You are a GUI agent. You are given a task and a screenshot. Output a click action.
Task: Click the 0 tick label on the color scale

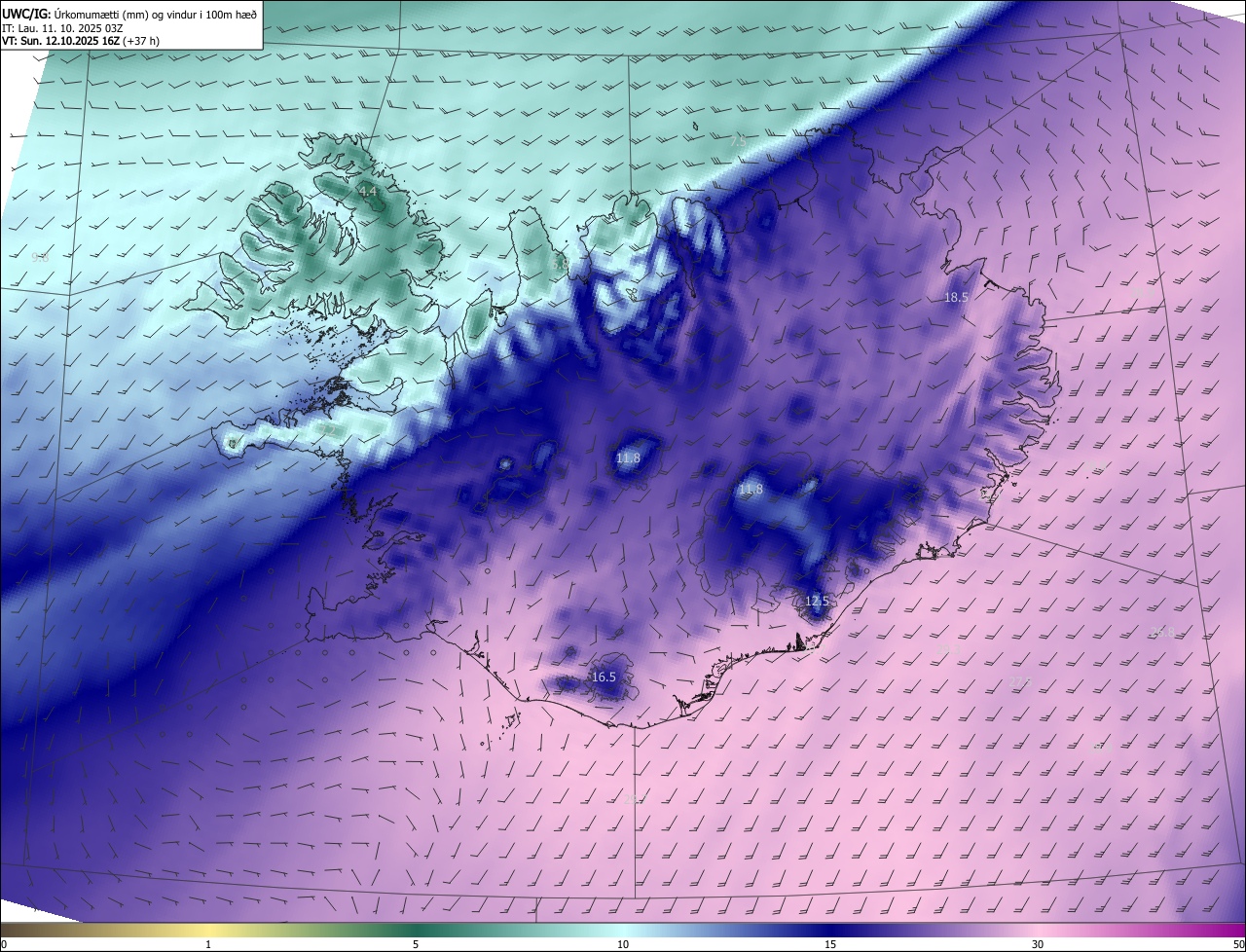click(4, 944)
